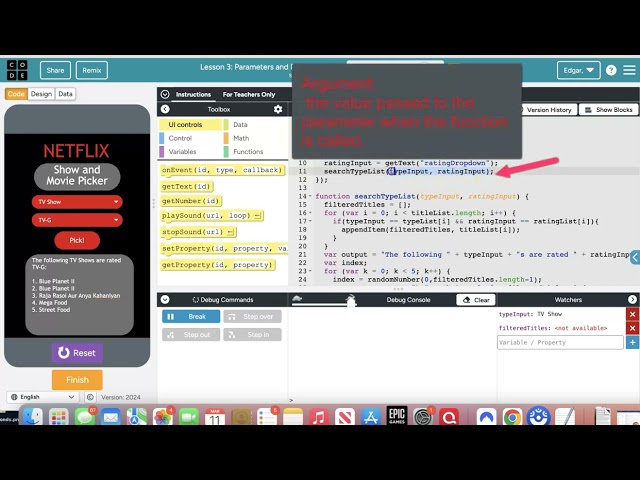This screenshot has width=640, height=480.
Task: Switch to Data mode tab
Action: 65,94
